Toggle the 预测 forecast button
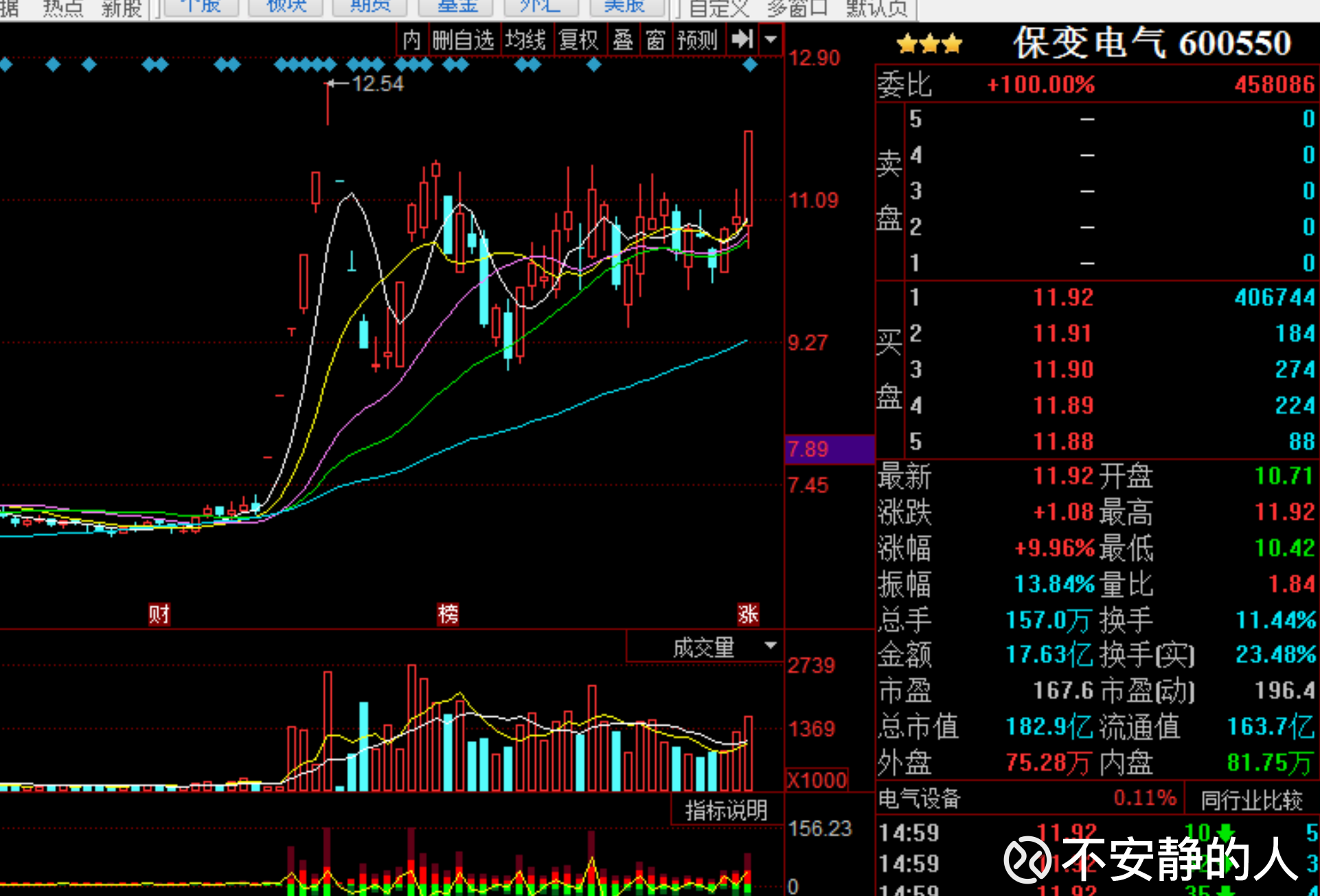Image resolution: width=1320 pixels, height=896 pixels. click(696, 40)
